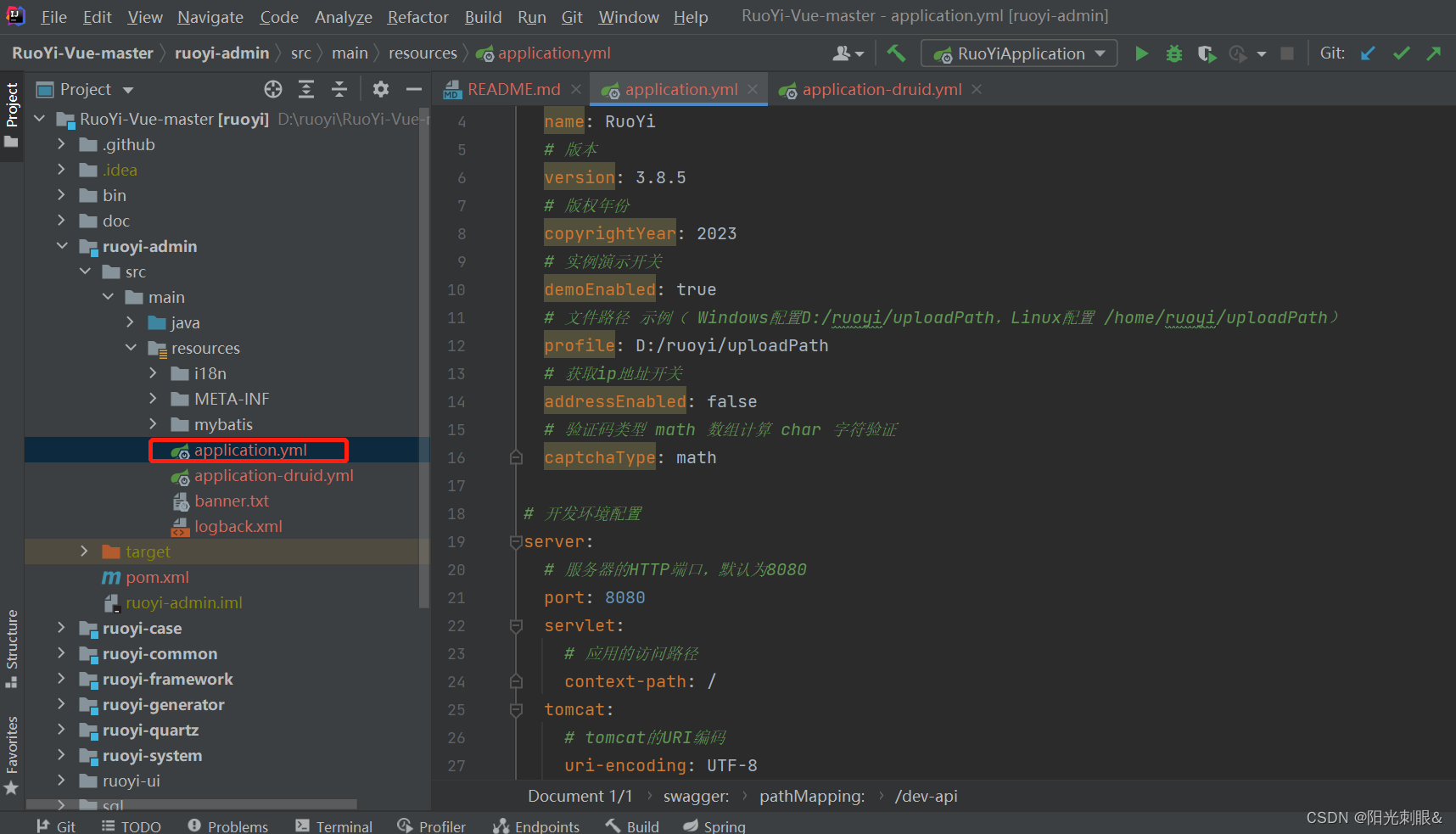Click ruoyi-admin in navigation breadcrumb
Viewport: 1456px width, 834px height.
click(221, 53)
